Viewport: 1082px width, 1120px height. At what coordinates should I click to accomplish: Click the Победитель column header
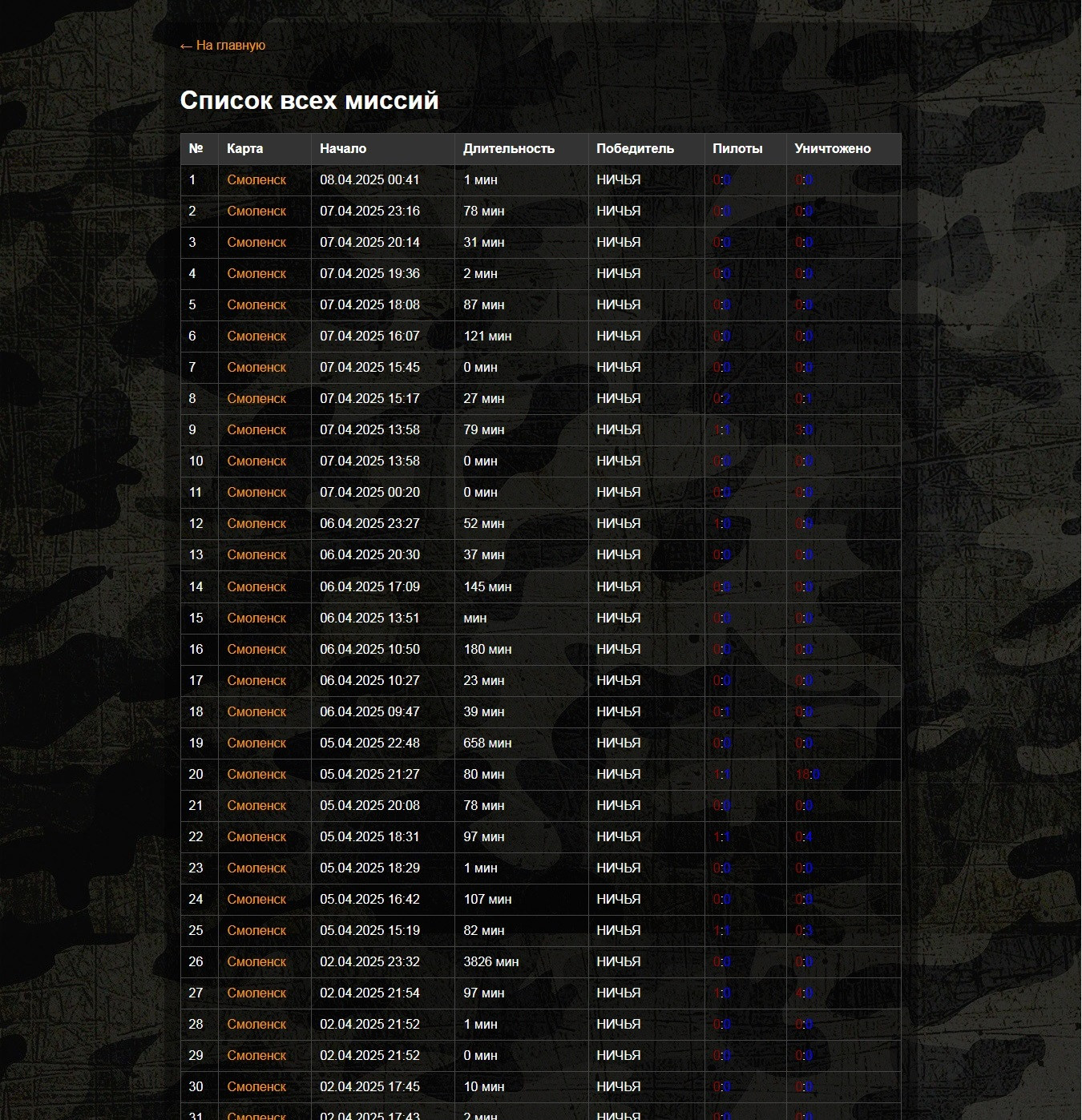(635, 149)
